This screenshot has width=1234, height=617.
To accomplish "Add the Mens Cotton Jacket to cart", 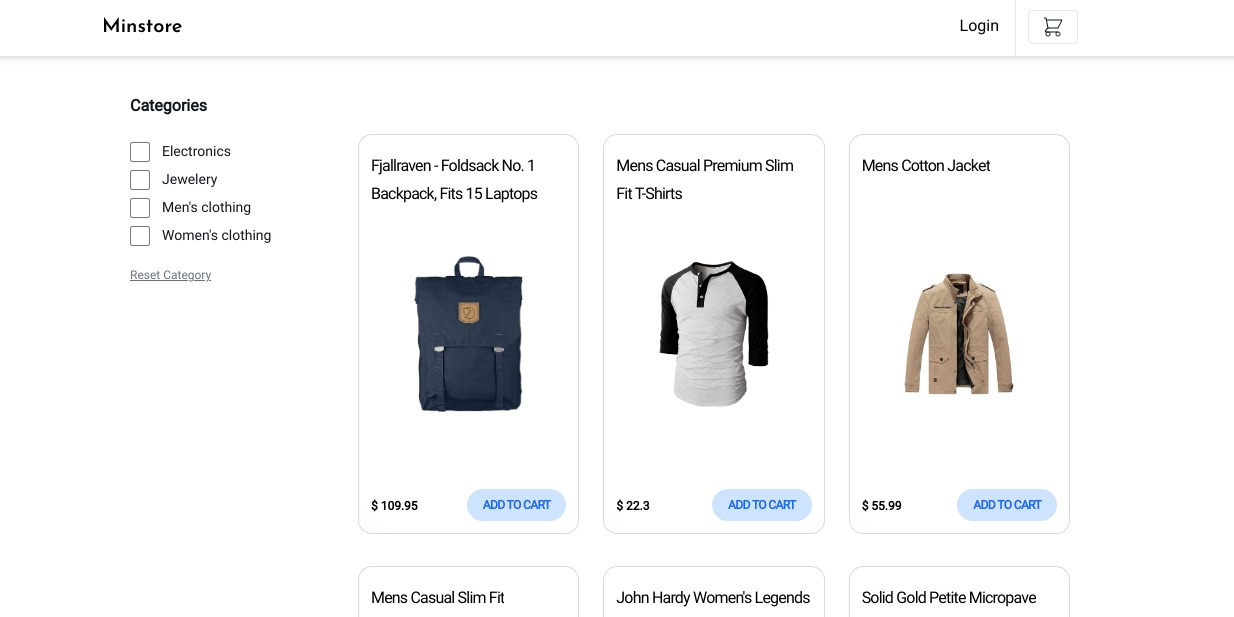I will 1006,505.
